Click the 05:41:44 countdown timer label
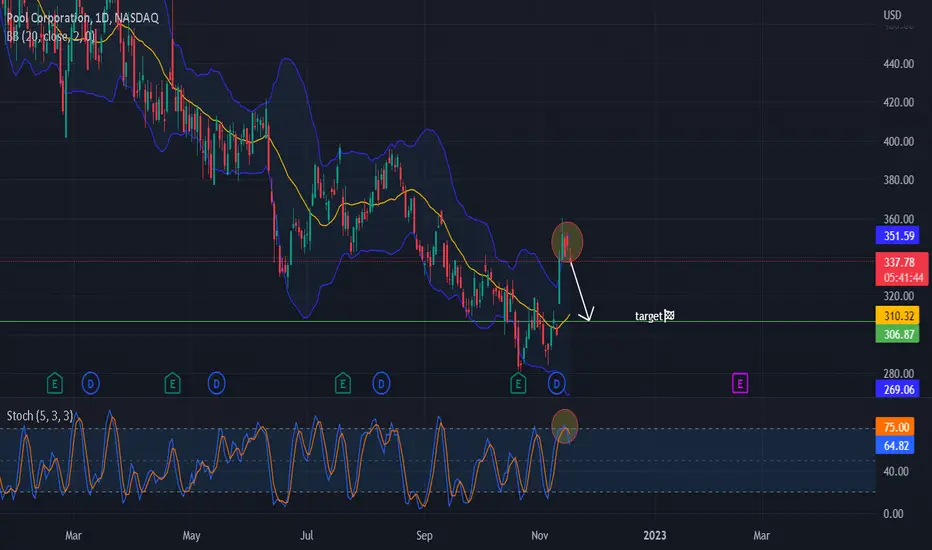Screen dimensions: 932x550 point(903,278)
